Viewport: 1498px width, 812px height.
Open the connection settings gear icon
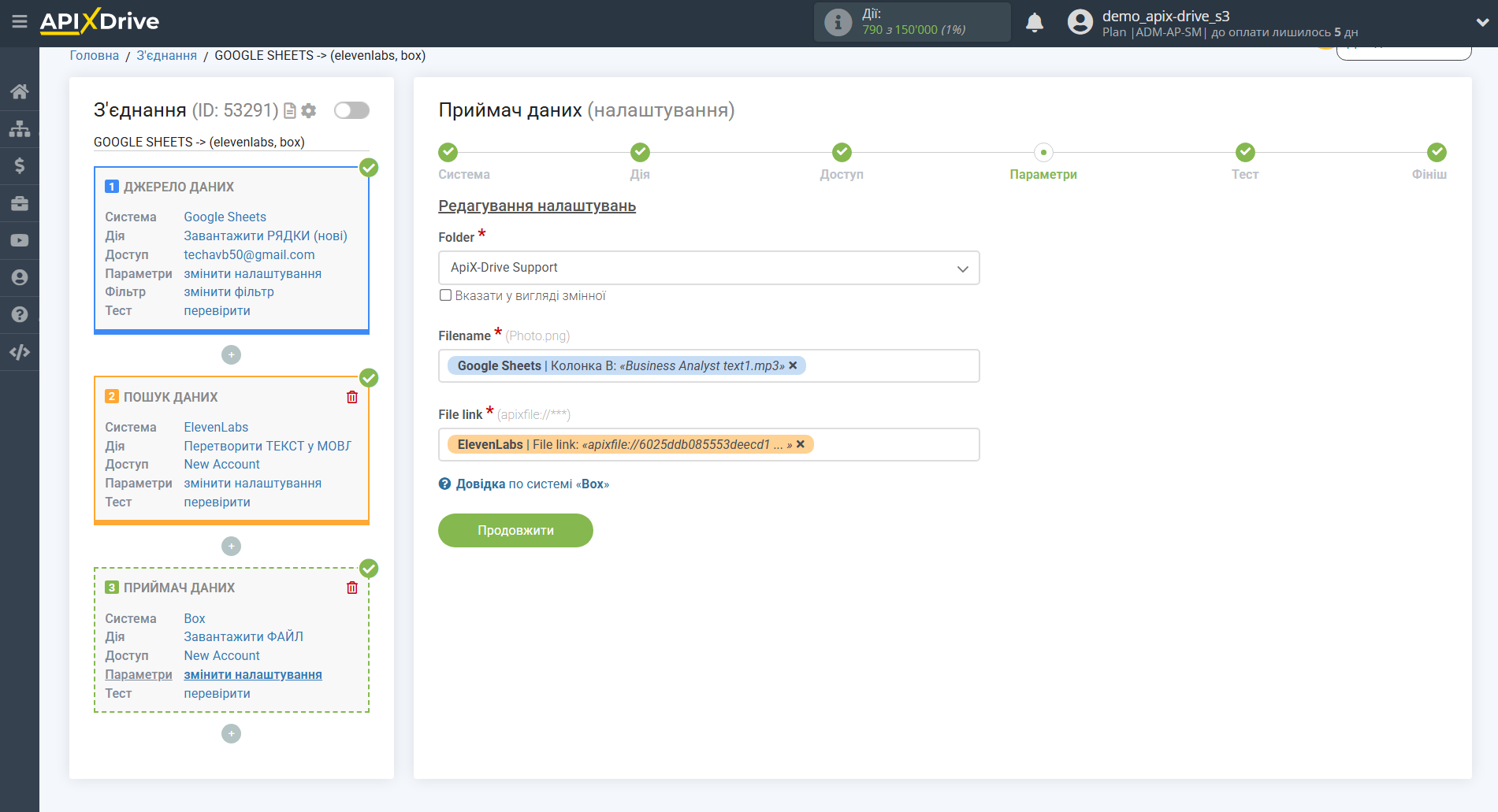pyautogui.click(x=308, y=110)
